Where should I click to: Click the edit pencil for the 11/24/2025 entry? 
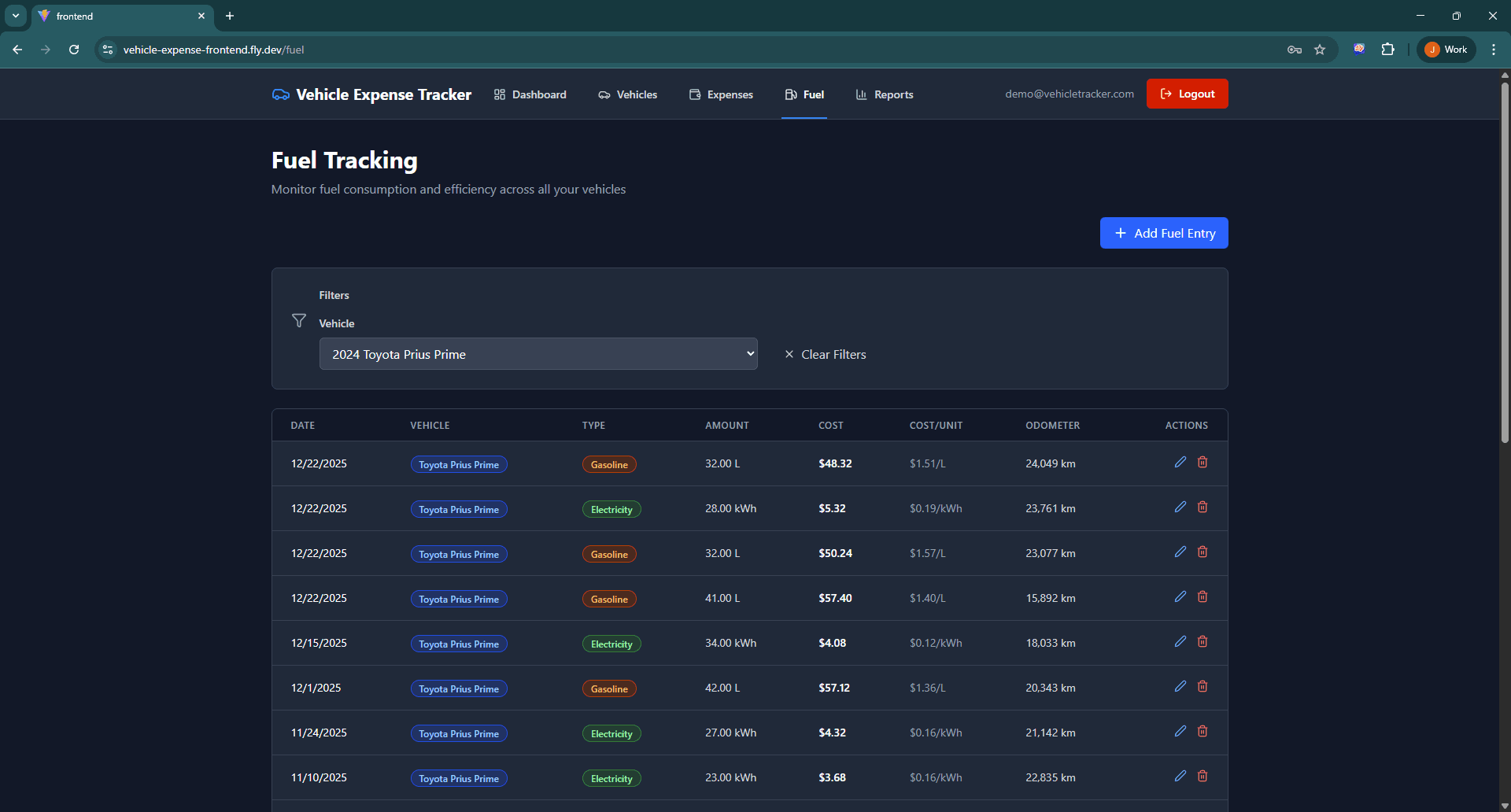coord(1180,730)
